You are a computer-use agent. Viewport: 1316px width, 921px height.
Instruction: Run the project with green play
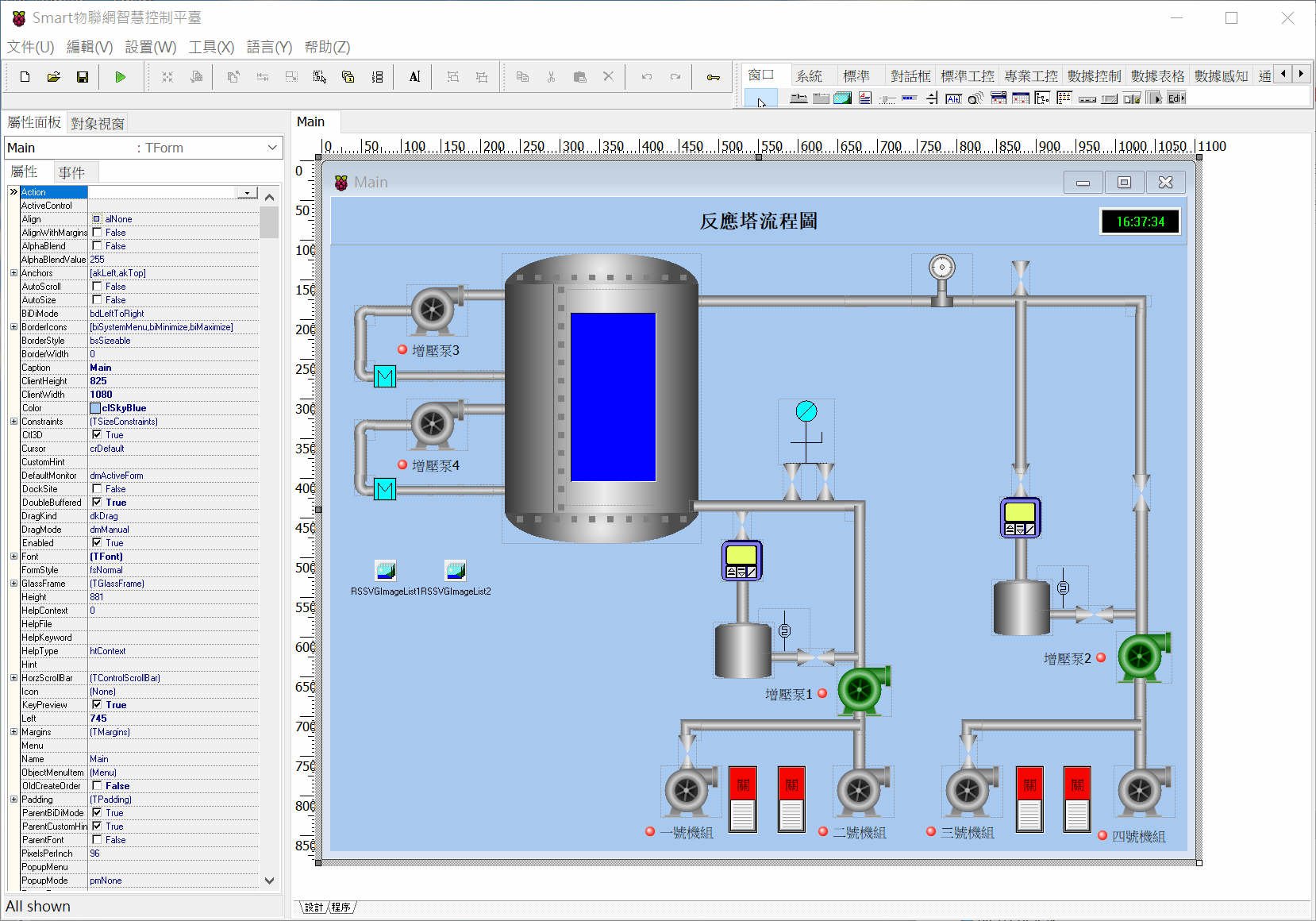(121, 77)
